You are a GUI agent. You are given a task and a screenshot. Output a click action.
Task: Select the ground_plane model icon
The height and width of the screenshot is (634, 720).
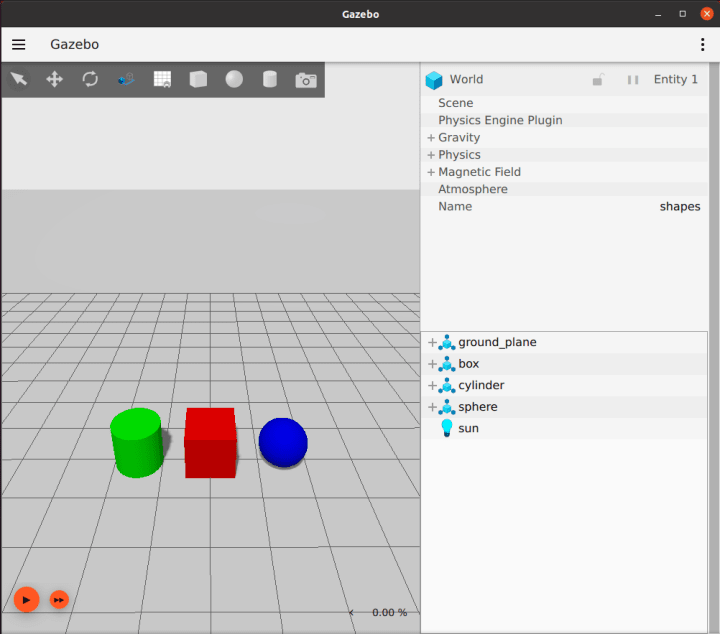[447, 342]
